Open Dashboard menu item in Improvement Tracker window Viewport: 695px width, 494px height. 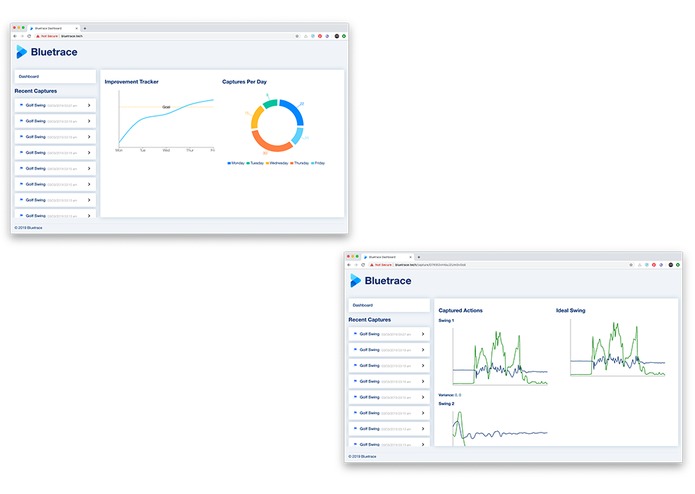click(x=55, y=76)
